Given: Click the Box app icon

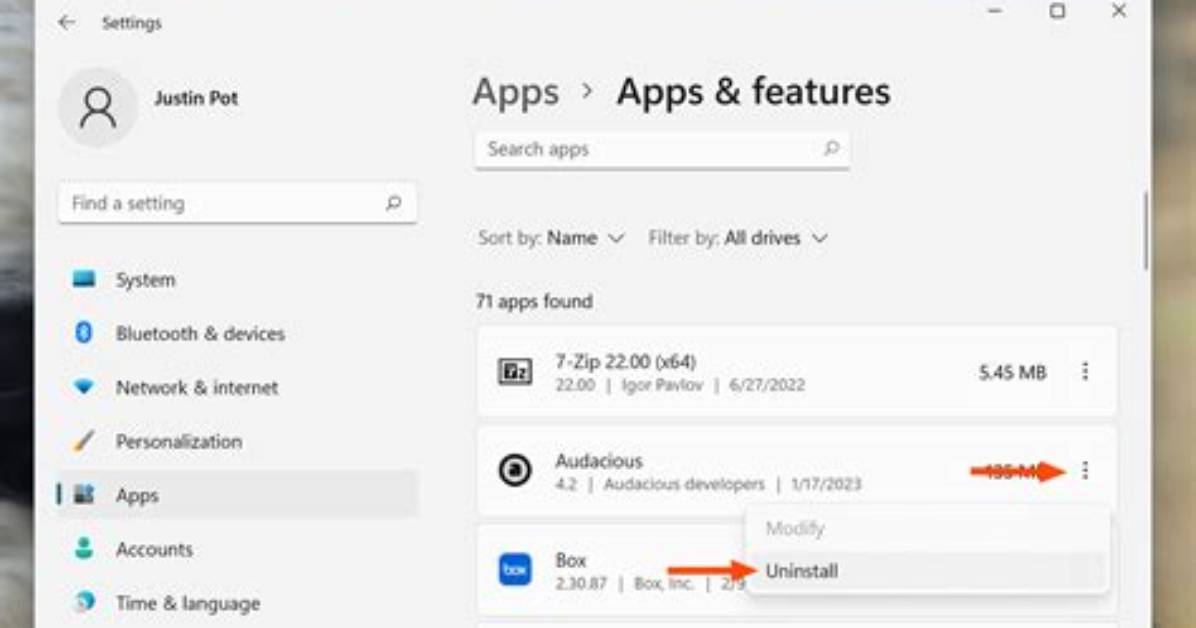Looking at the screenshot, I should 515,569.
